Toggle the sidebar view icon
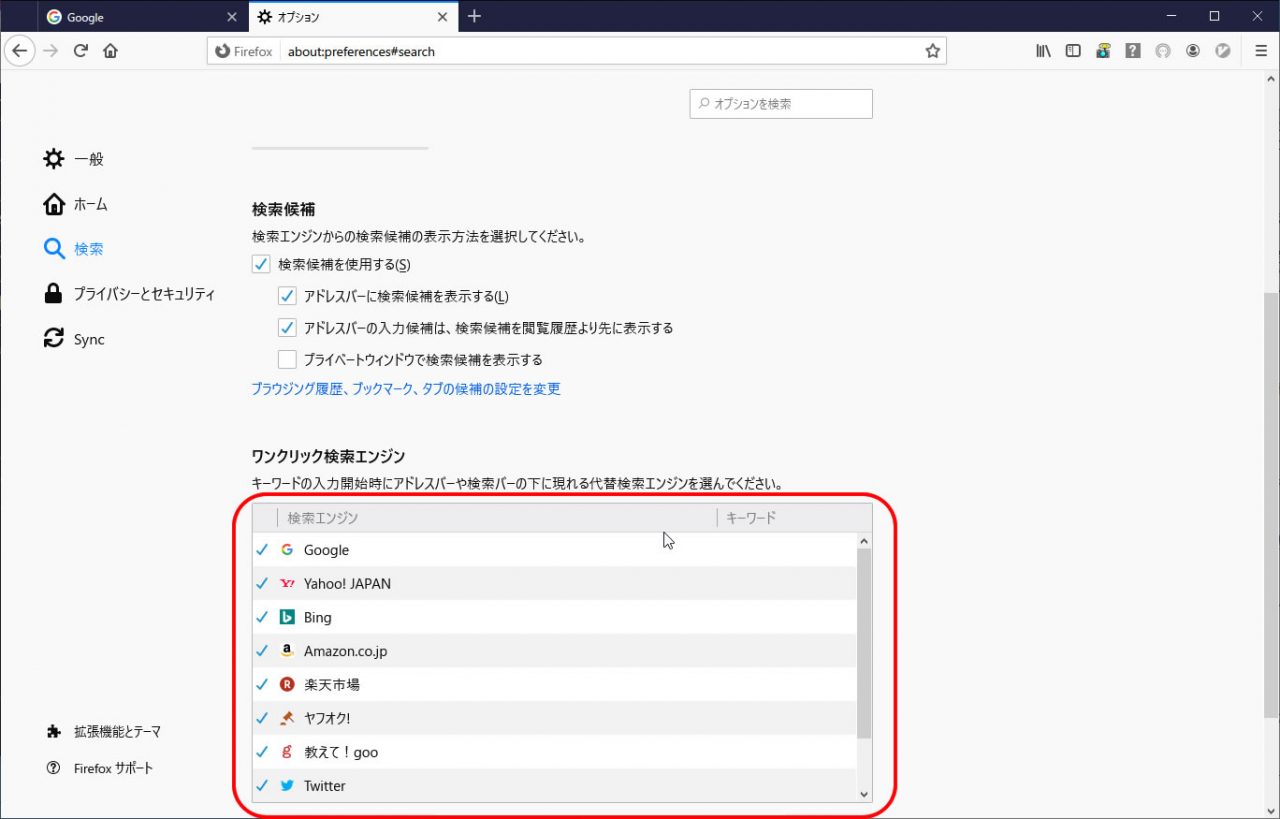Screen dimensions: 1280x819 pyautogui.click(x=1073, y=51)
